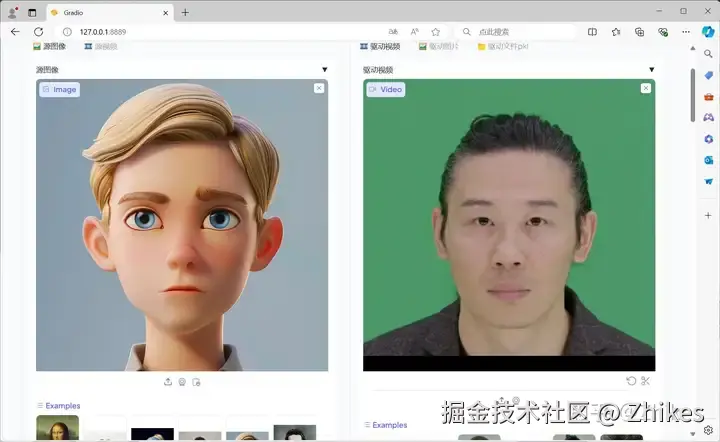This screenshot has width=720, height=442.
Task: Open the 驱动文件pkl tab
Action: coord(503,46)
